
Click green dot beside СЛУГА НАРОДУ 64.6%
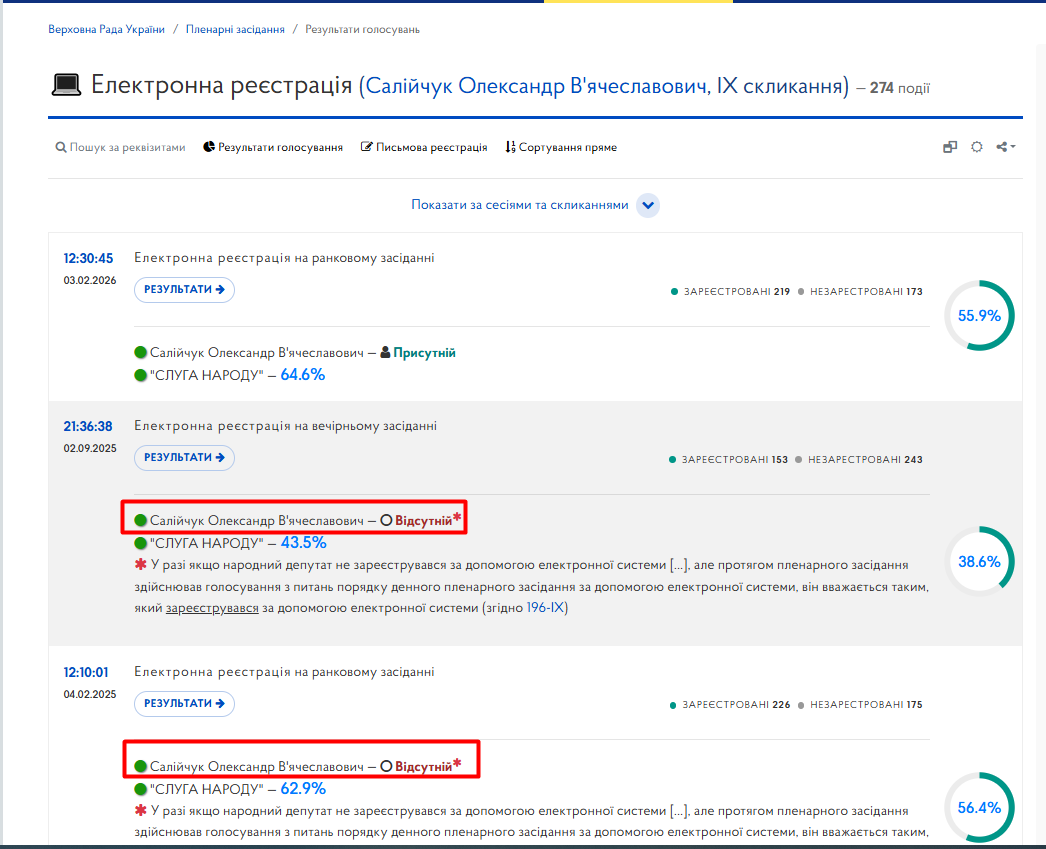tap(140, 375)
